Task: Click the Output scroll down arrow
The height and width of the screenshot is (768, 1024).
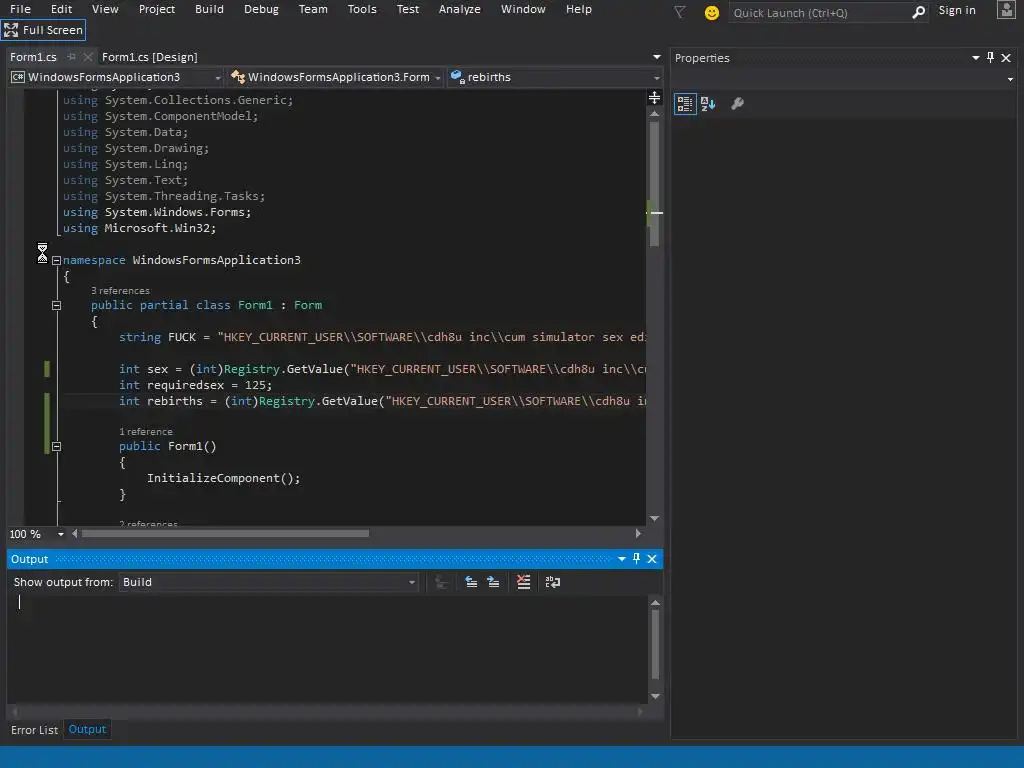Action: point(655,697)
